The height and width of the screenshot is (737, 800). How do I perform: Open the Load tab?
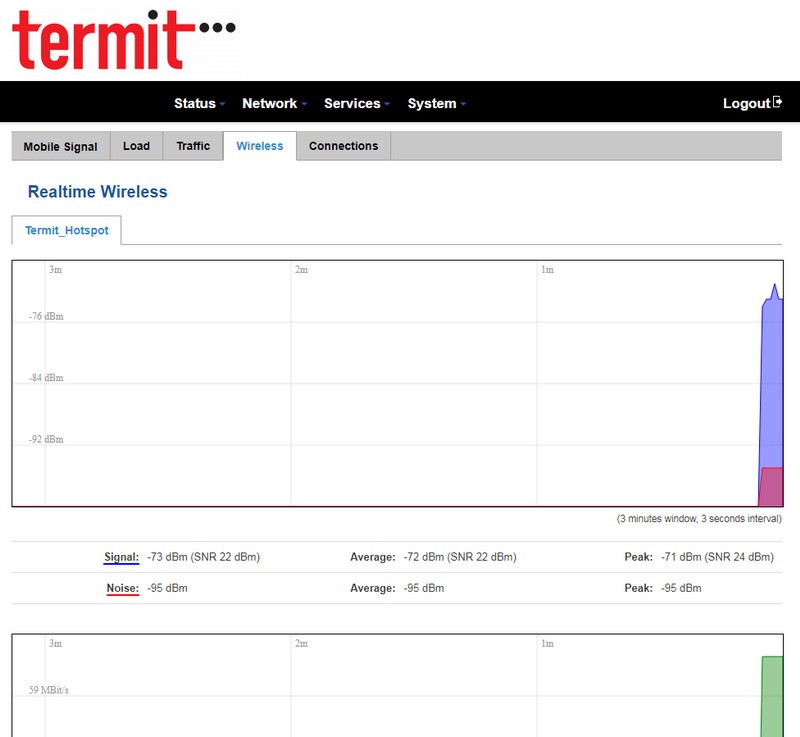136,146
